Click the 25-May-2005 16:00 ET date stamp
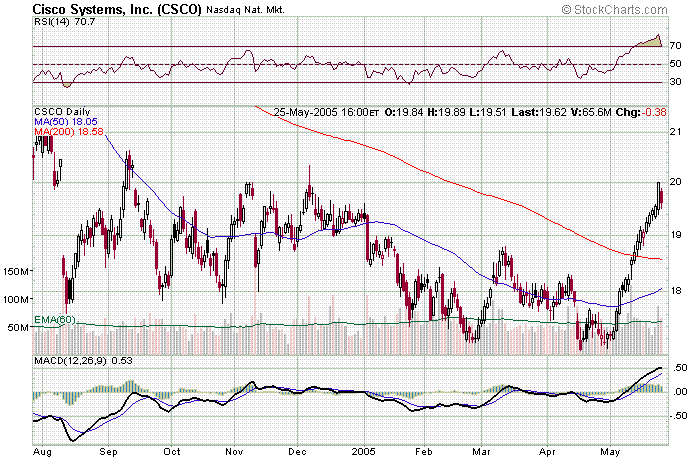 (x=326, y=112)
